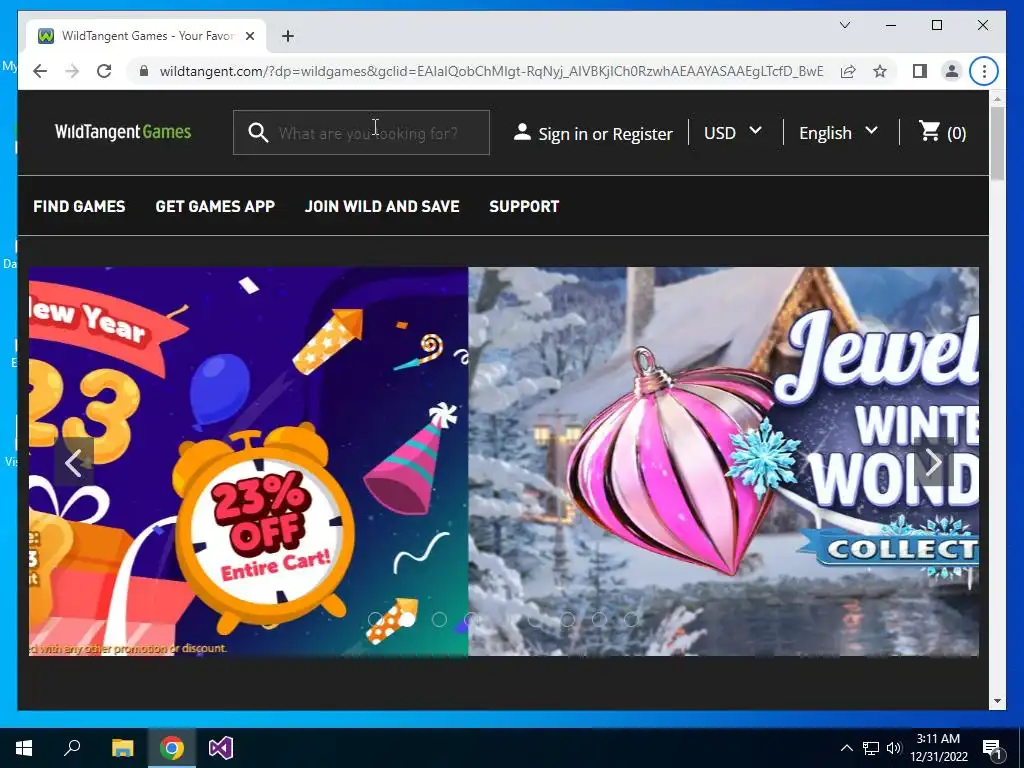Show the next carousel slide
The height and width of the screenshot is (768, 1024).
(933, 462)
